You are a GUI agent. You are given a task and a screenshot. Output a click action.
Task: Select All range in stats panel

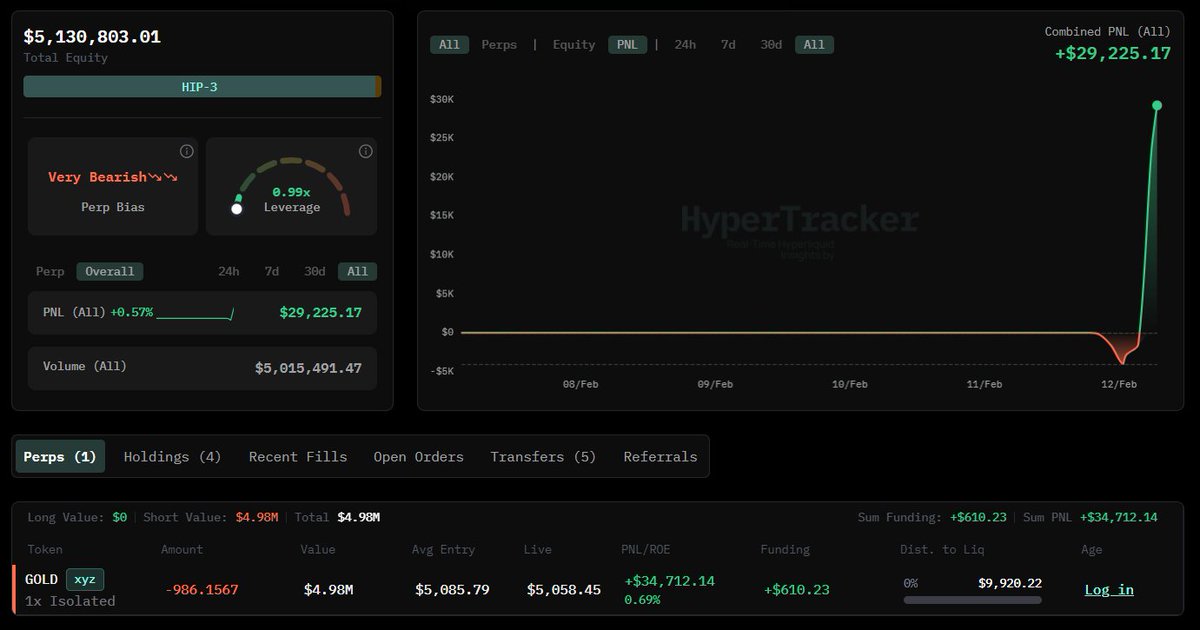coord(358,271)
